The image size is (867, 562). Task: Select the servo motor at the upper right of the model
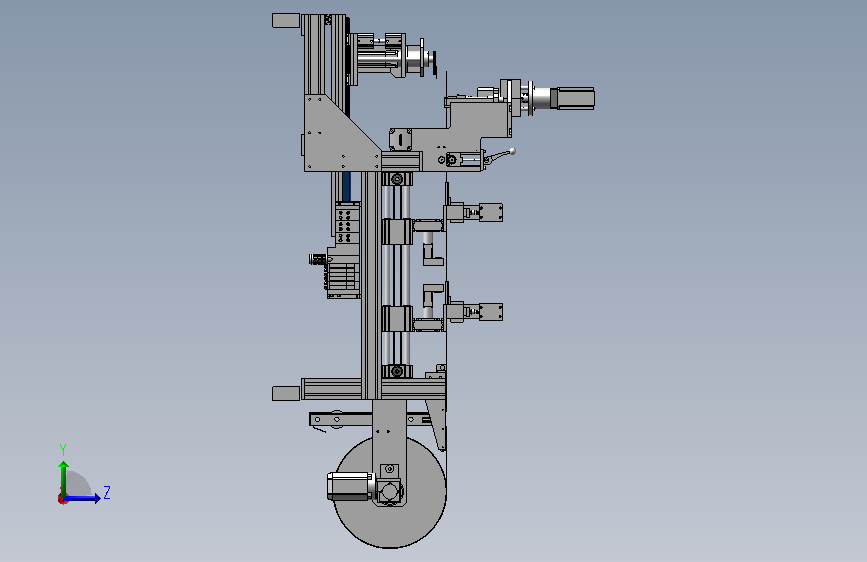tap(572, 98)
